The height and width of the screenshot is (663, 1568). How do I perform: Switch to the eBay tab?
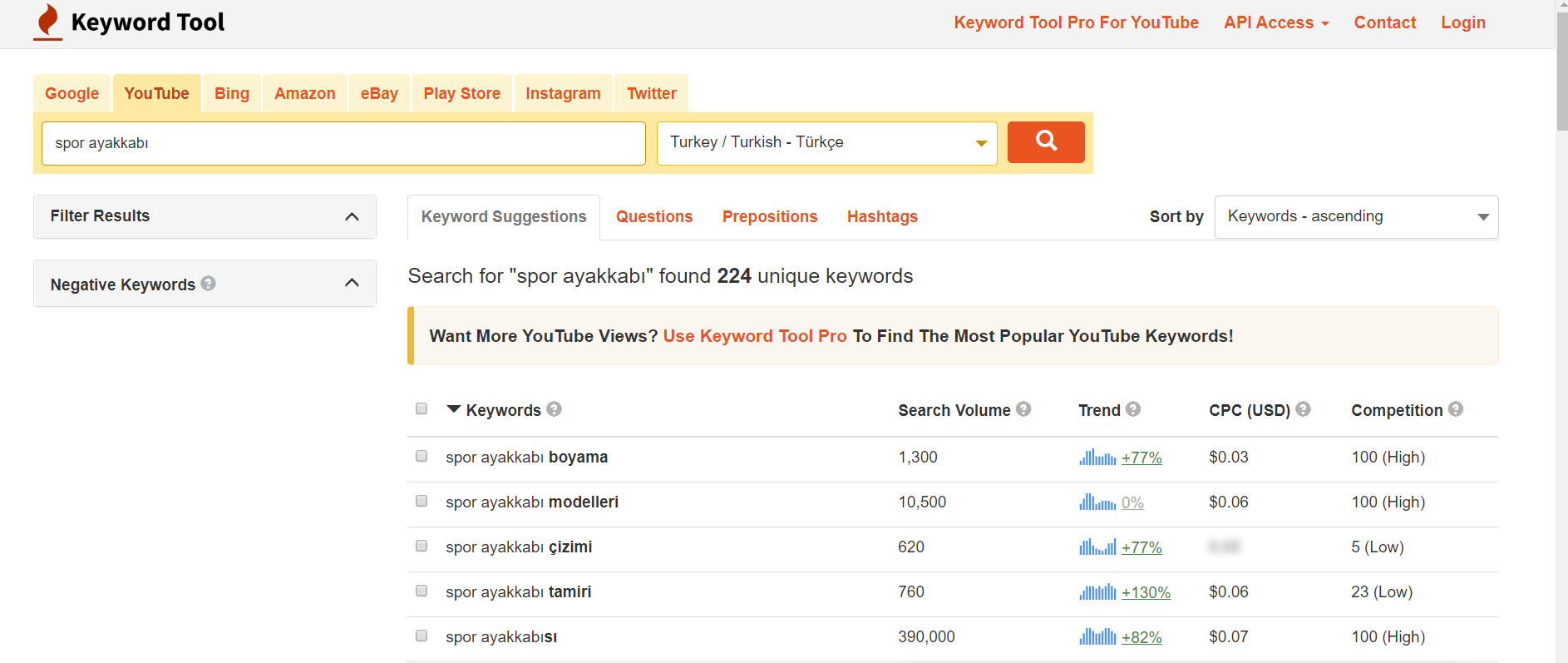click(x=379, y=93)
